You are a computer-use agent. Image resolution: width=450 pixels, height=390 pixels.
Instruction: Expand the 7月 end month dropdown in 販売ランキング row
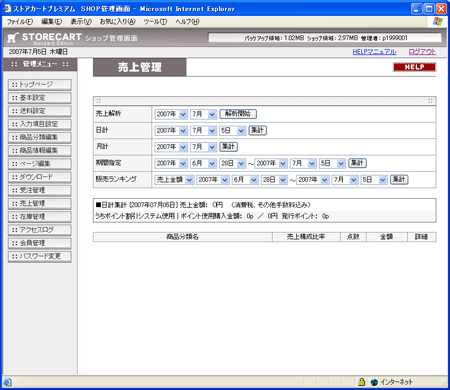(345, 179)
